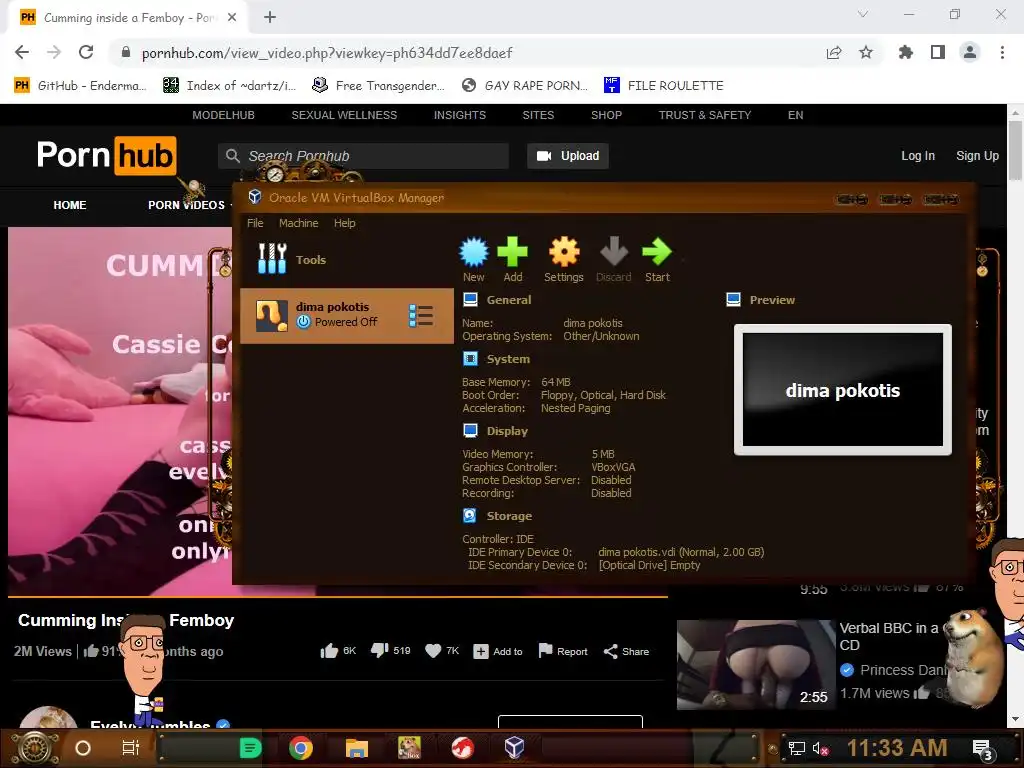The width and height of the screenshot is (1024, 768).
Task: Open the Index of ~dartz bookmark
Action: (x=229, y=86)
